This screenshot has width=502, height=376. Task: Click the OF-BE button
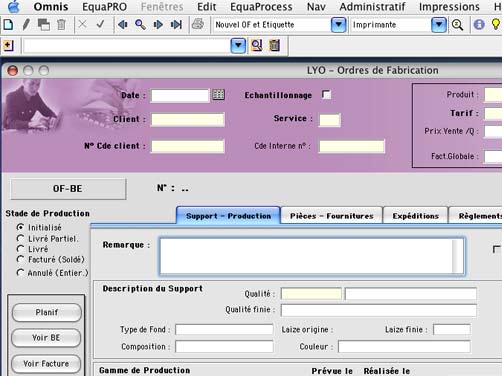pos(68,189)
